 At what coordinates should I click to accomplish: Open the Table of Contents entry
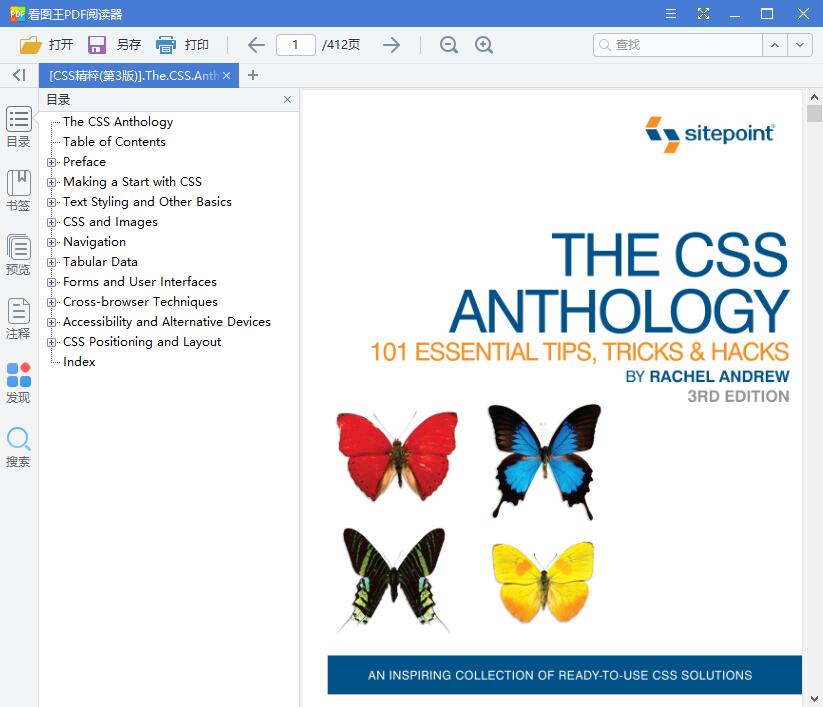pos(113,141)
